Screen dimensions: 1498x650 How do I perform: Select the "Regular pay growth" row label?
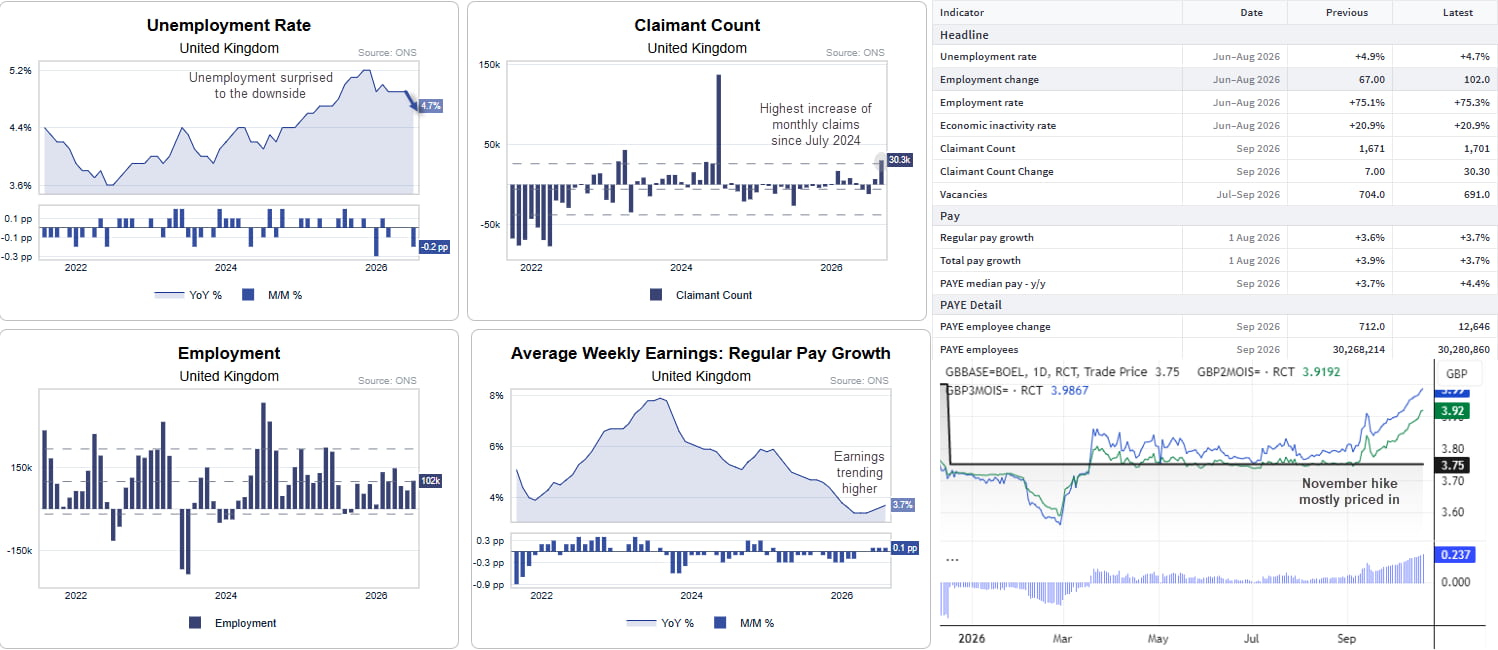click(987, 238)
